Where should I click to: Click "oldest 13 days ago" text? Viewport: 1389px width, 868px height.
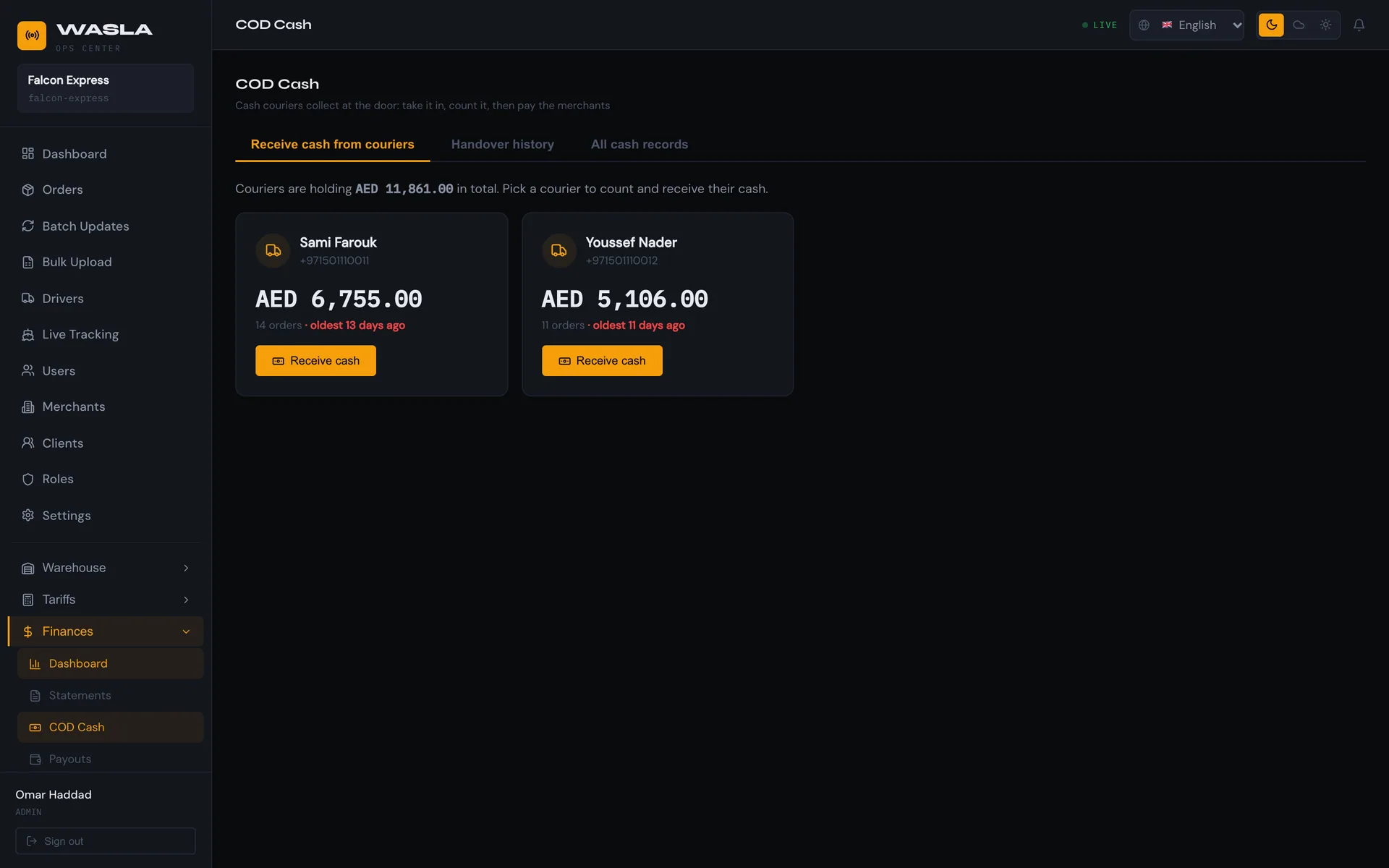pyautogui.click(x=357, y=325)
